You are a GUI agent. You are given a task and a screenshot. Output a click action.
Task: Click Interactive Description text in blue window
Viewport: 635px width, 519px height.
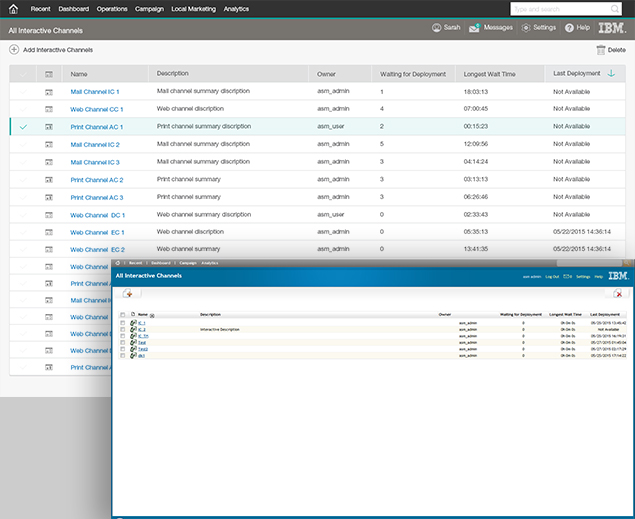coord(219,330)
